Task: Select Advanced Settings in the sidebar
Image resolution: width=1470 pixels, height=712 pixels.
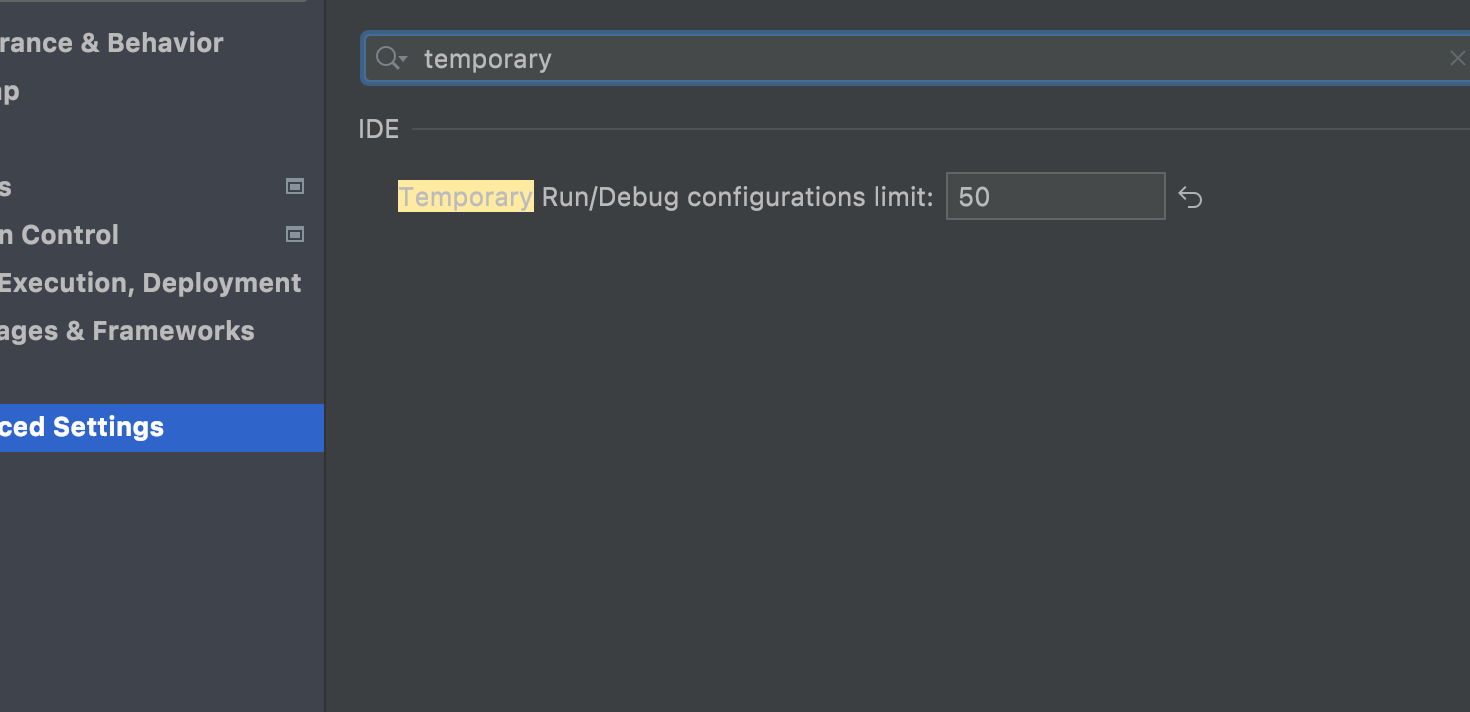Action: pos(82,427)
